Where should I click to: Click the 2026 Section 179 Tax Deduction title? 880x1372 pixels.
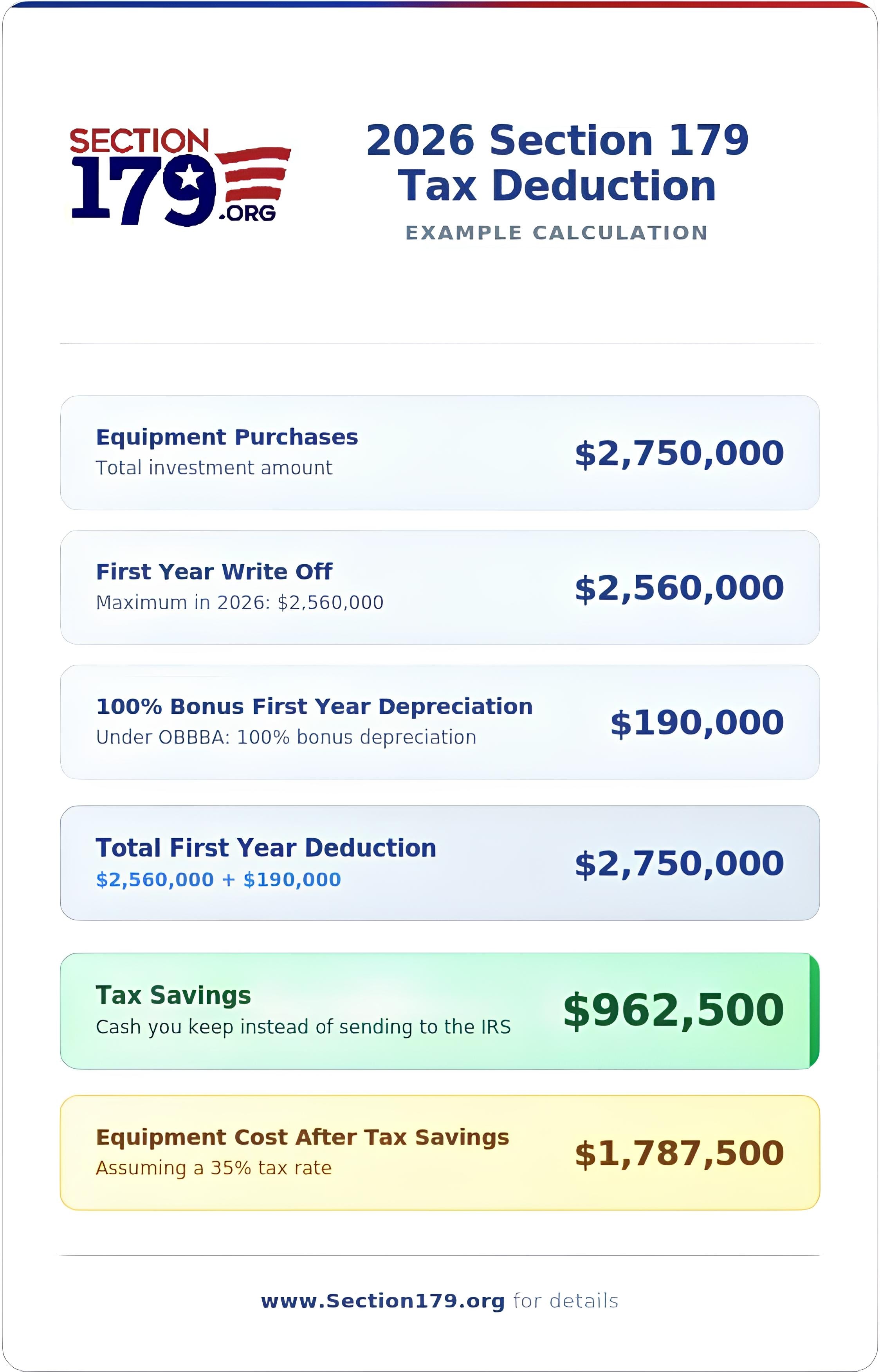[557, 163]
